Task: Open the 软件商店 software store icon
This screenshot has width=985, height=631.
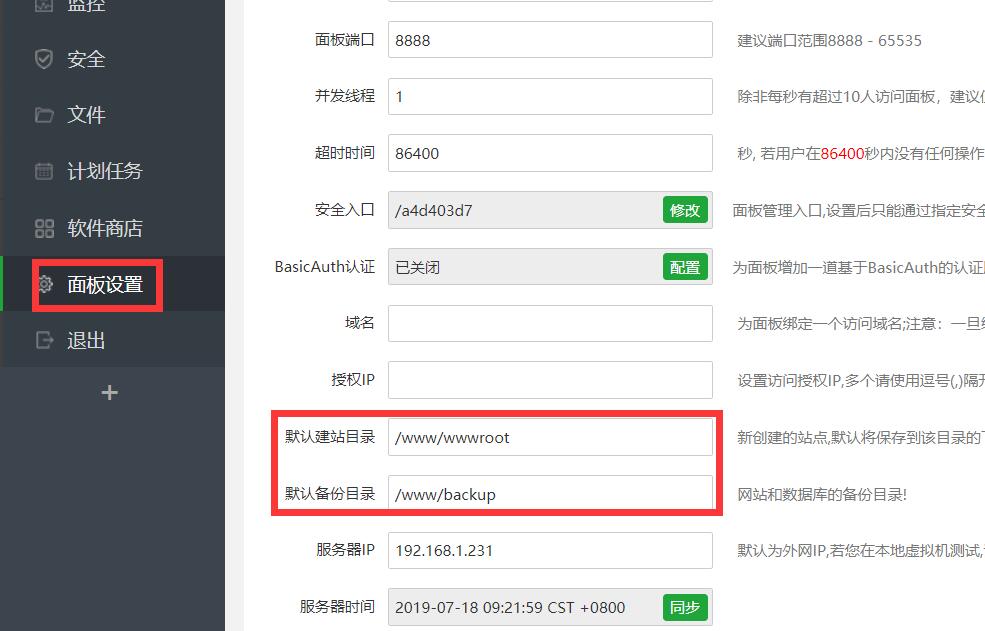Action: [x=42, y=227]
